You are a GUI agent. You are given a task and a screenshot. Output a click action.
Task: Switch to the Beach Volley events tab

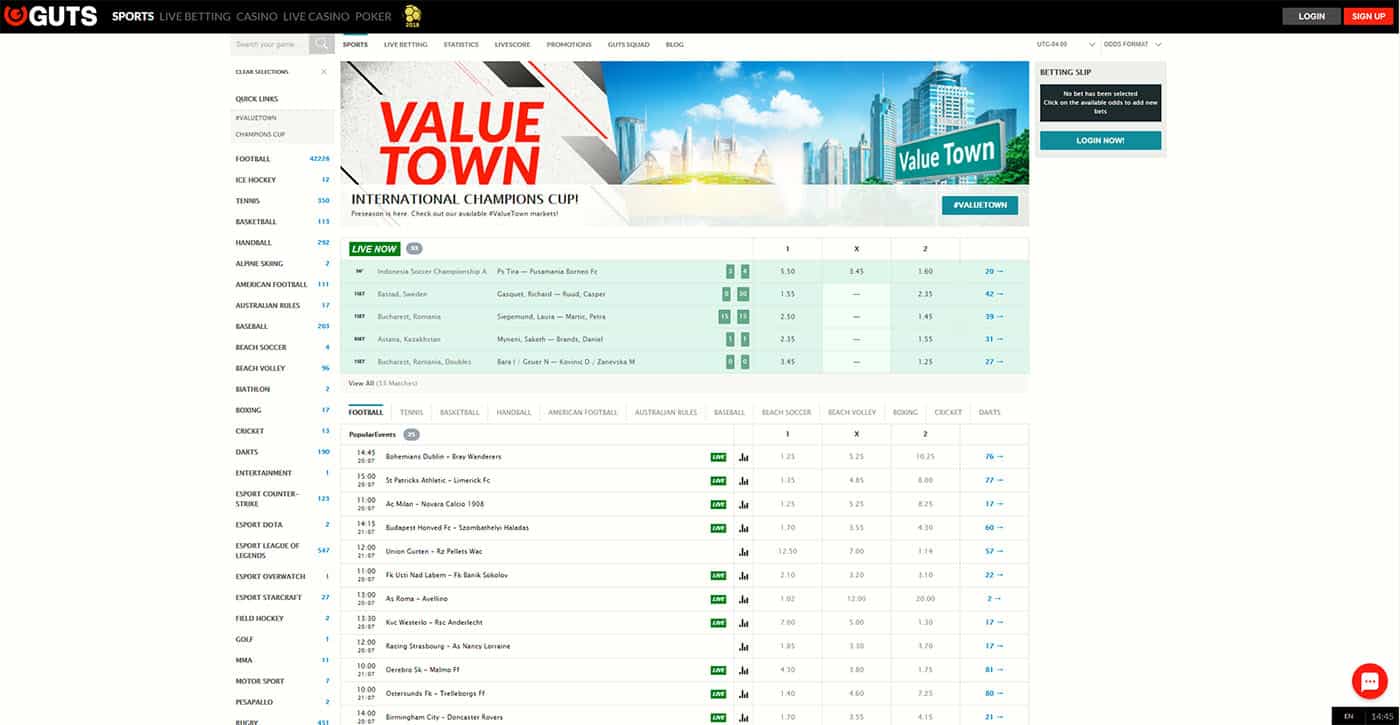[852, 413]
